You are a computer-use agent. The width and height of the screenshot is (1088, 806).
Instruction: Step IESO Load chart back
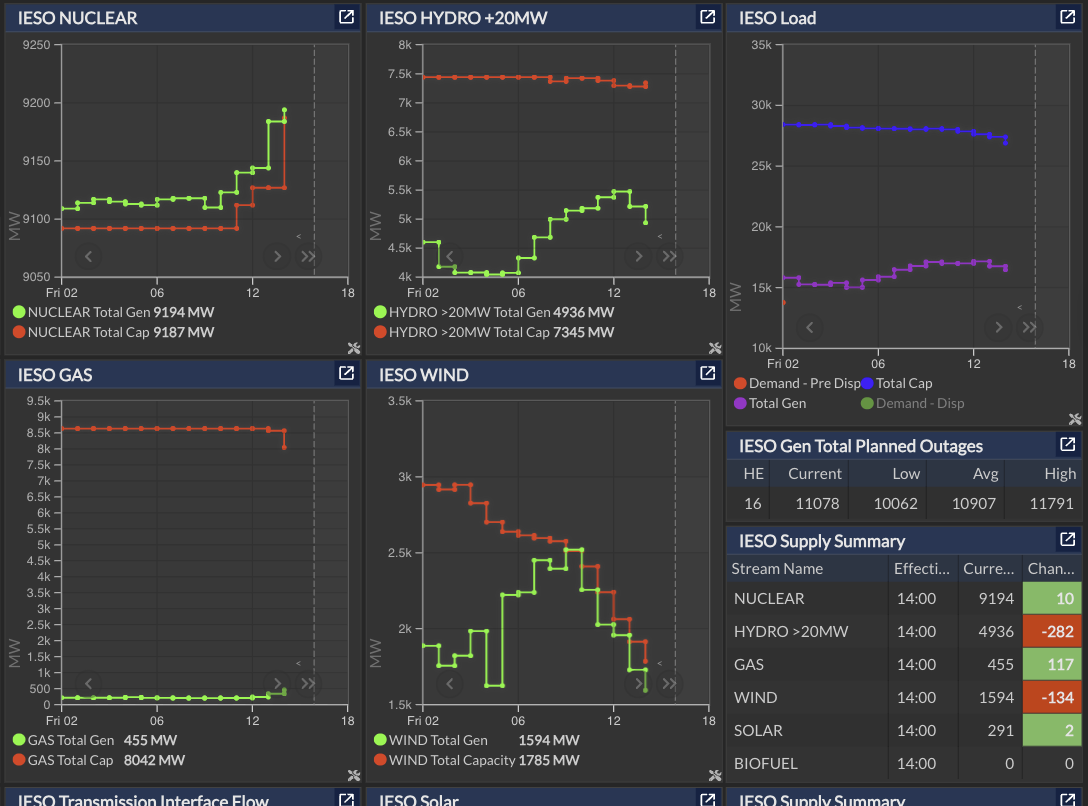pos(809,327)
